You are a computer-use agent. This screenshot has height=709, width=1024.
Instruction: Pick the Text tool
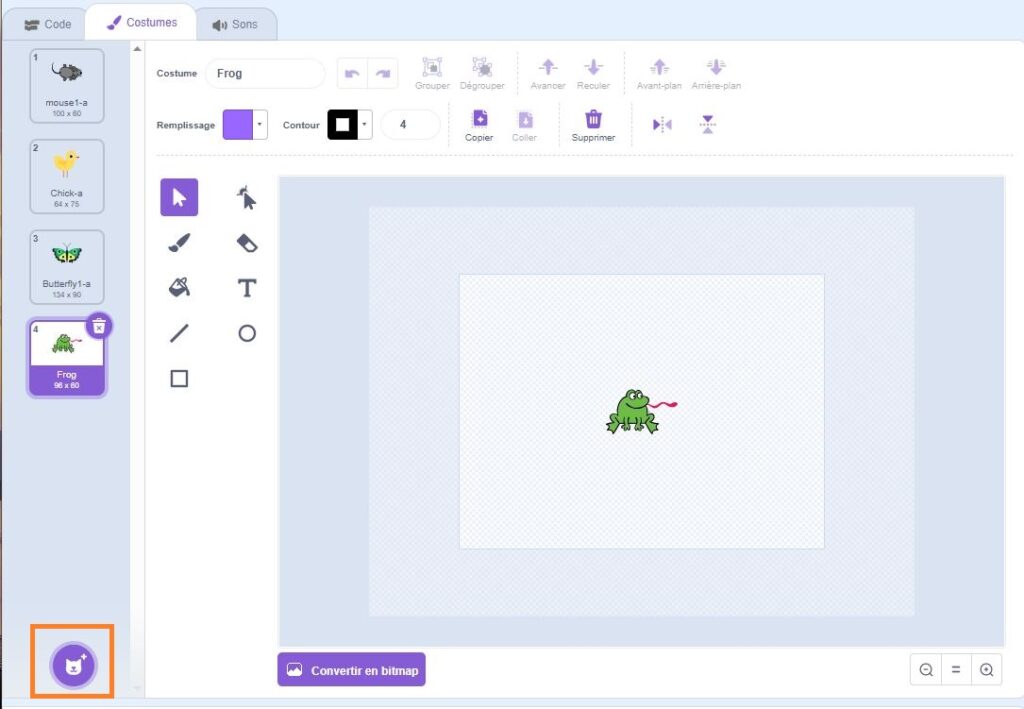247,288
